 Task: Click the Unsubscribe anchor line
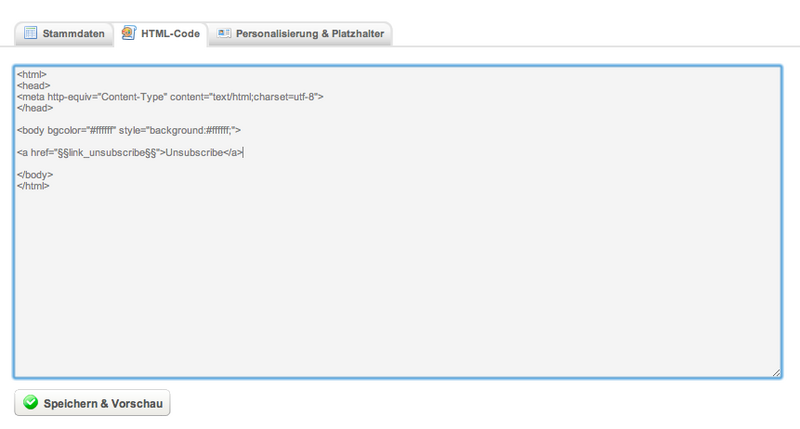130,153
